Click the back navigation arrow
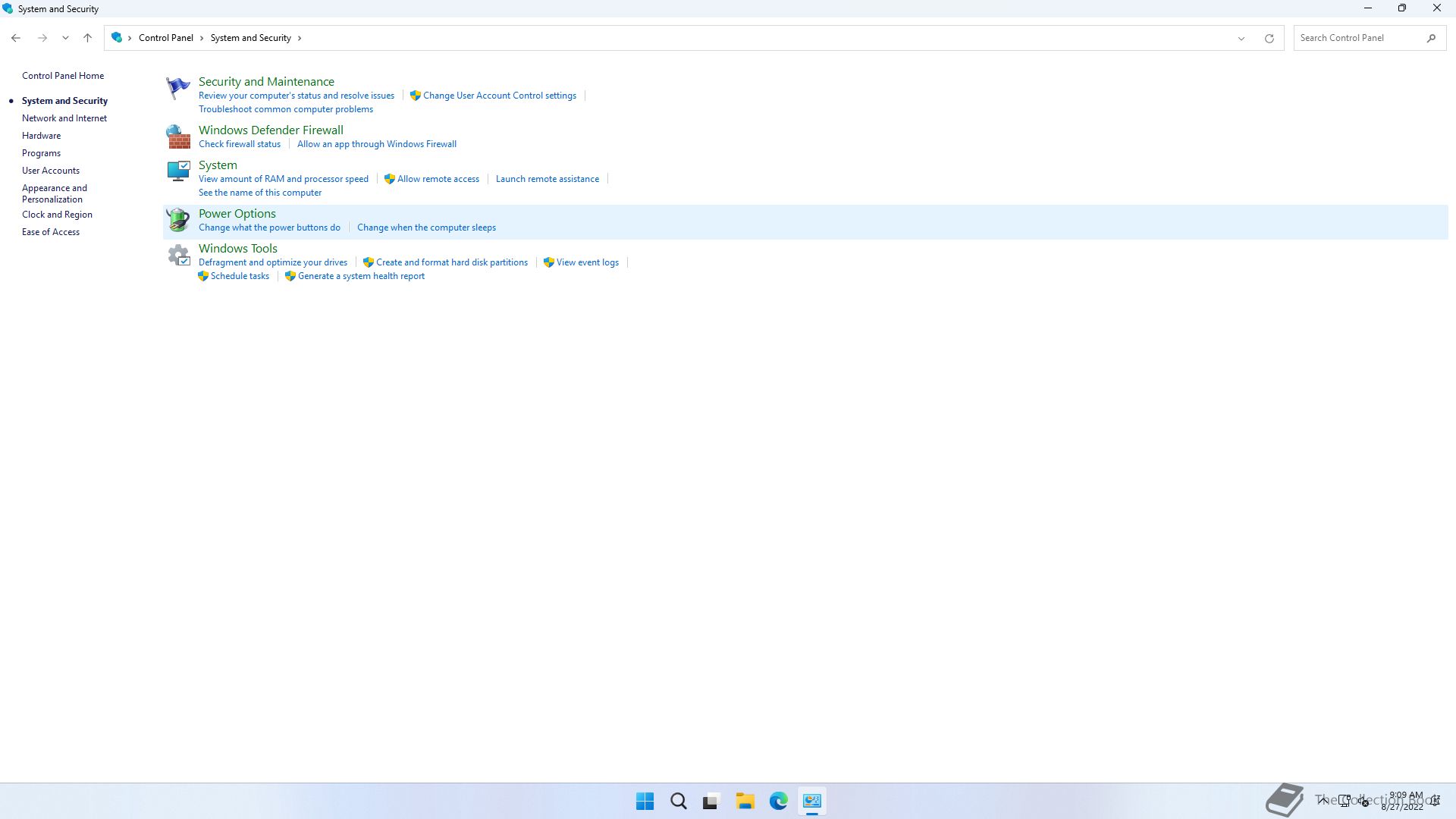1456x819 pixels. (x=16, y=38)
